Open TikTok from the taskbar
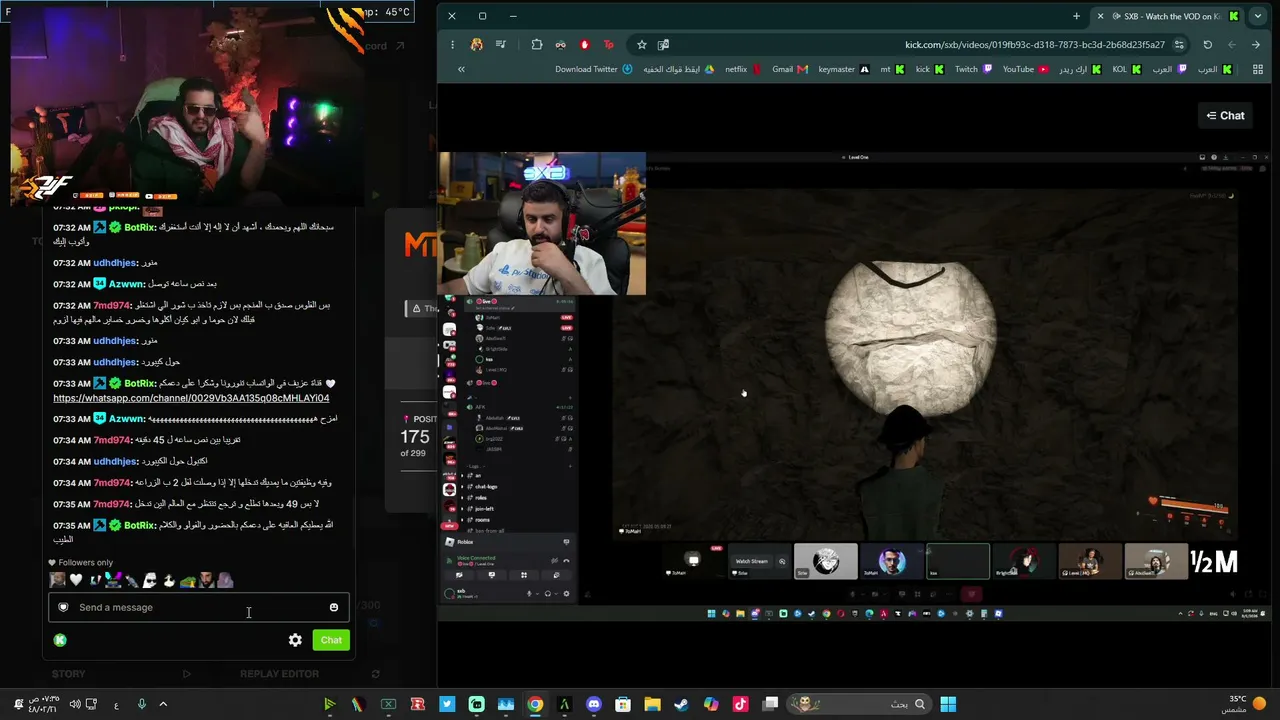 click(x=740, y=705)
